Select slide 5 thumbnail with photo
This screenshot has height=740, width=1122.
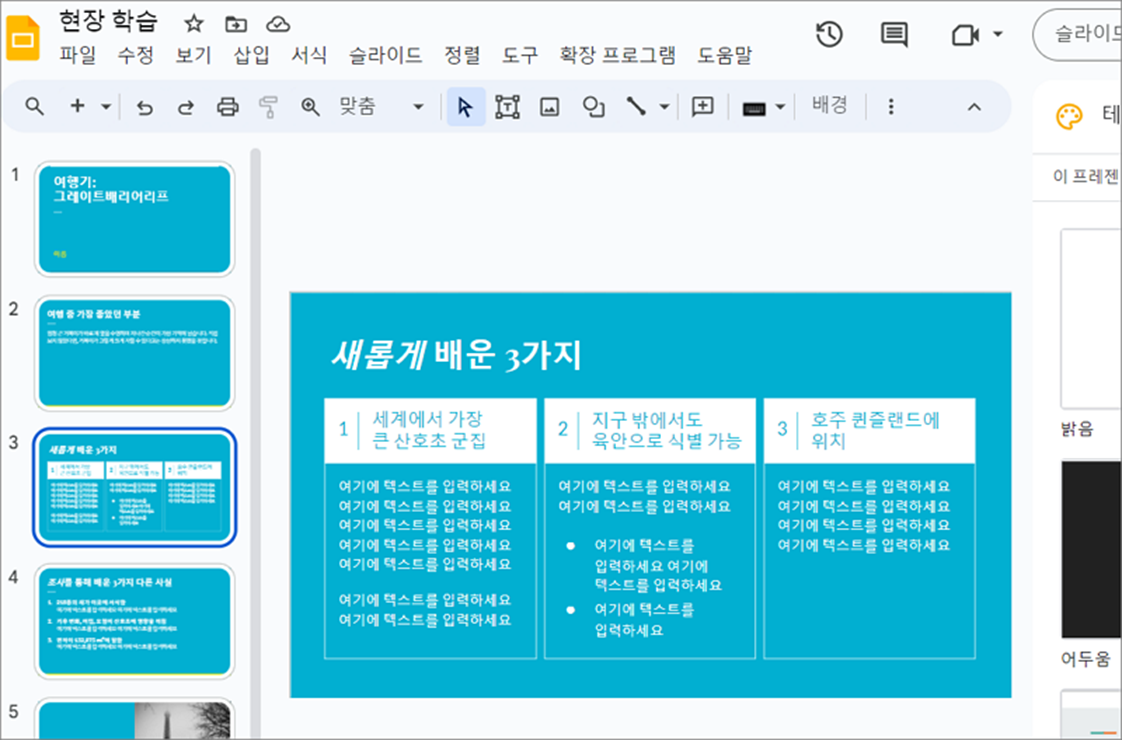point(135,720)
